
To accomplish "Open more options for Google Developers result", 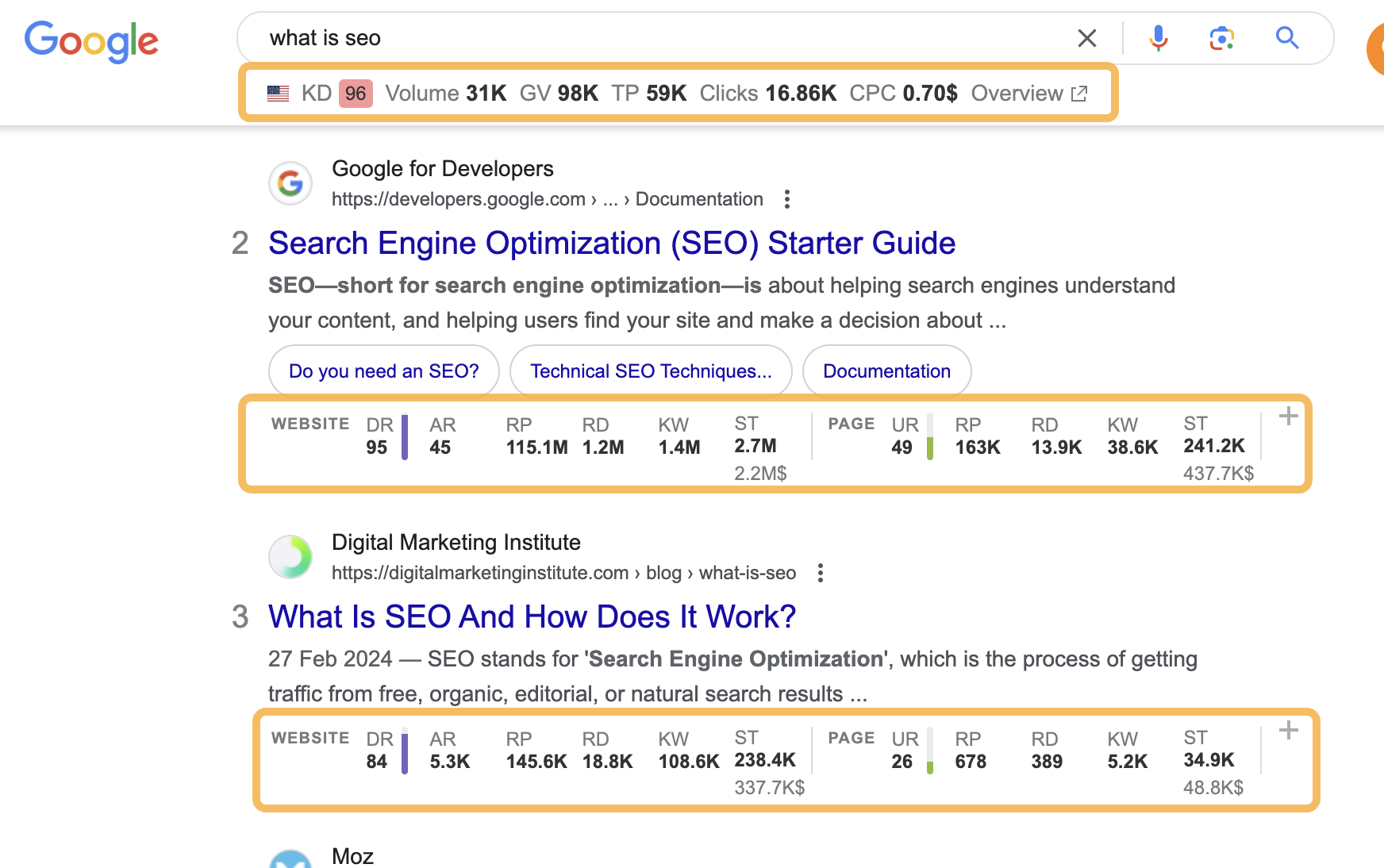I will (787, 199).
